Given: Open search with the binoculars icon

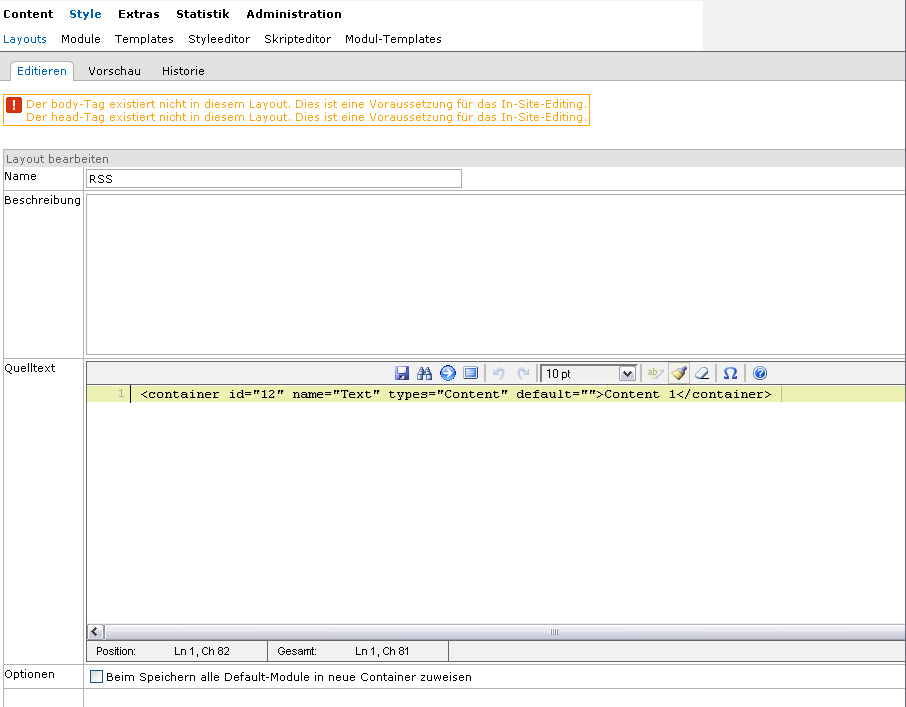Looking at the screenshot, I should (x=424, y=373).
